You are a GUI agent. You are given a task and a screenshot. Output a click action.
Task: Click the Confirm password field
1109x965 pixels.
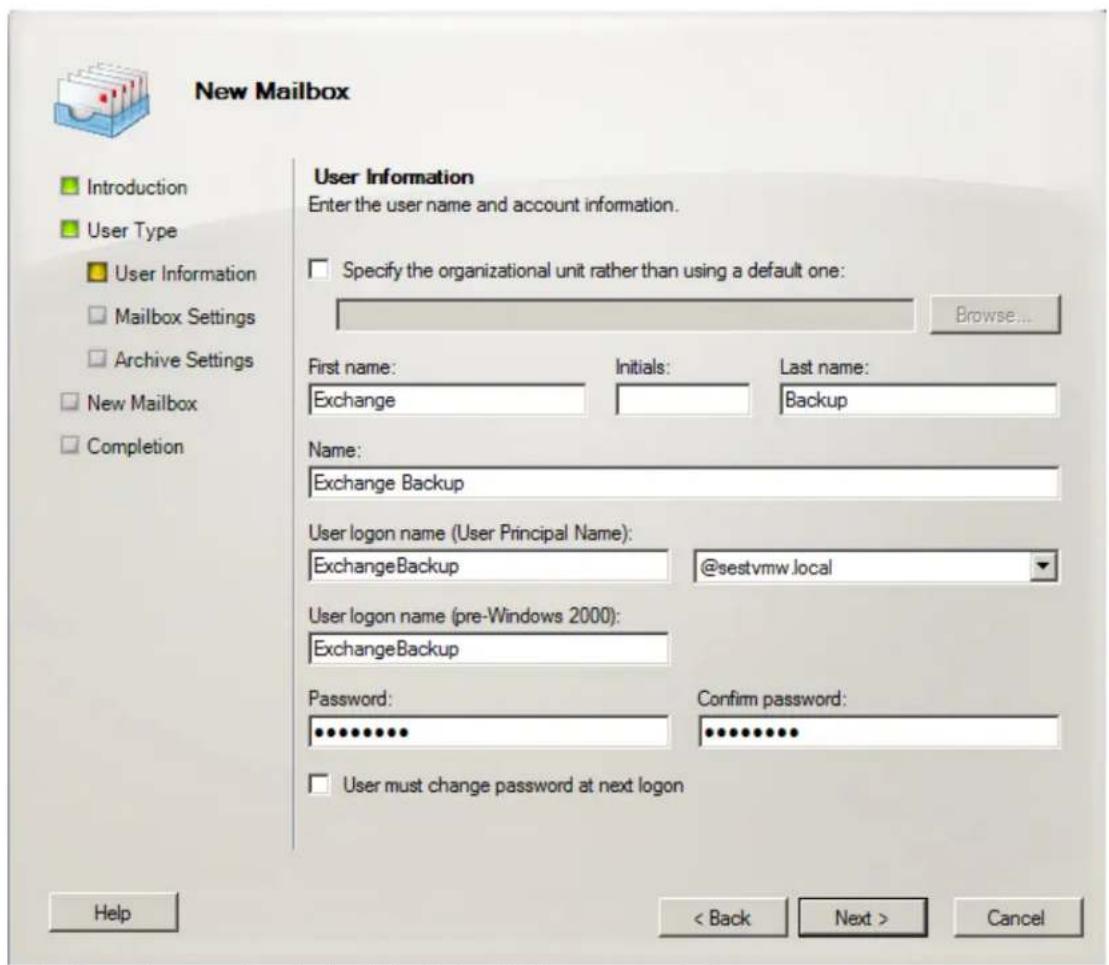879,732
